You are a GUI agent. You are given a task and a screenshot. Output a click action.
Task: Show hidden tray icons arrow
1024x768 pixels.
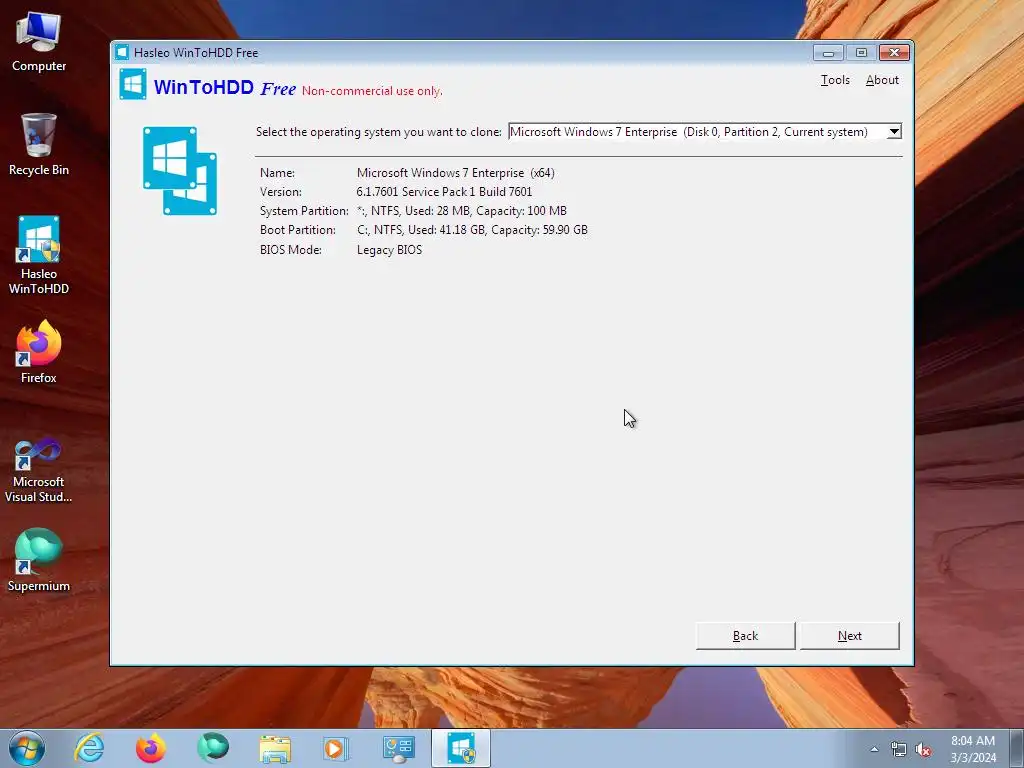(874, 749)
